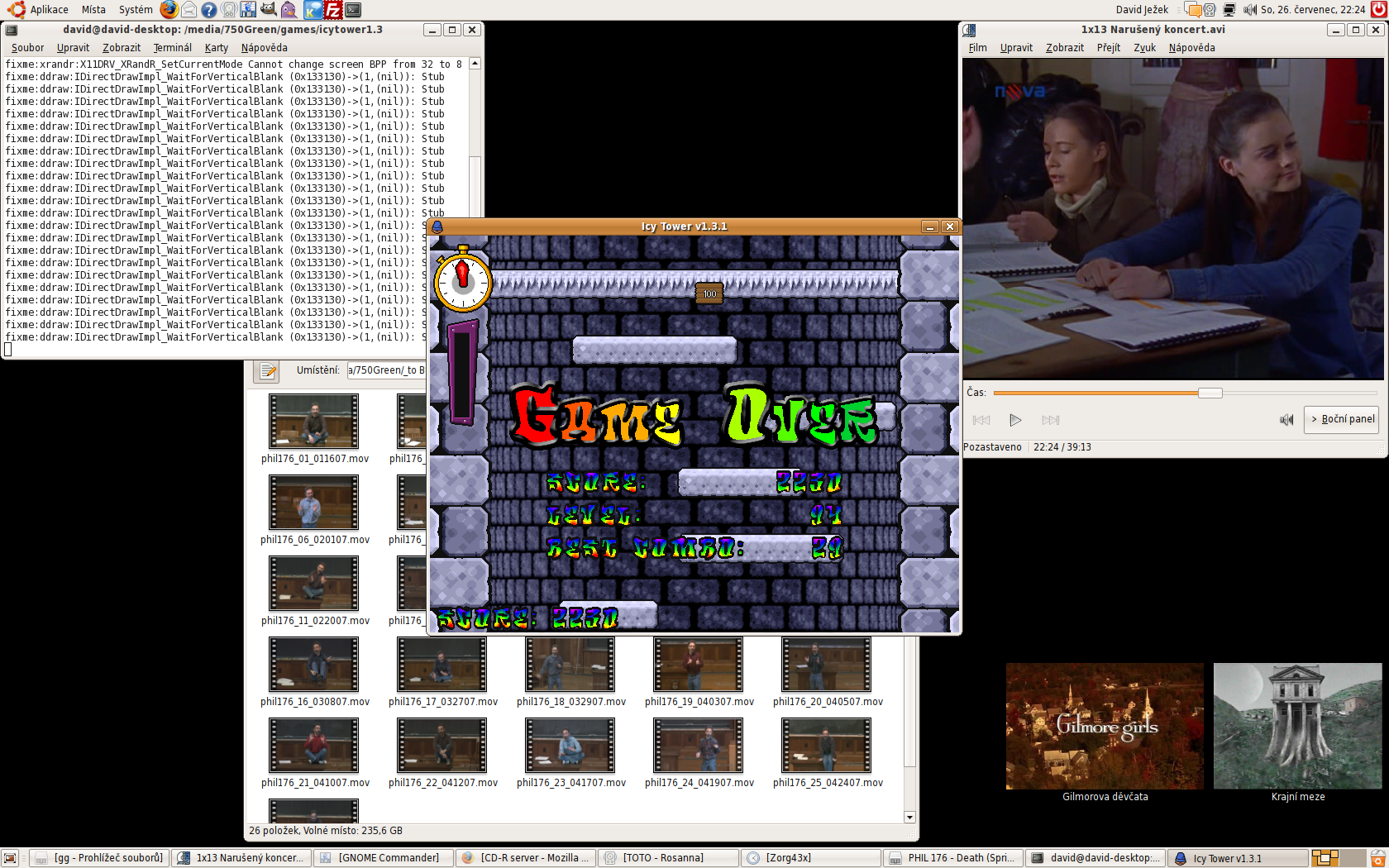1389x868 pixels.
Task: Open video player Přejít menu
Action: [1109, 48]
